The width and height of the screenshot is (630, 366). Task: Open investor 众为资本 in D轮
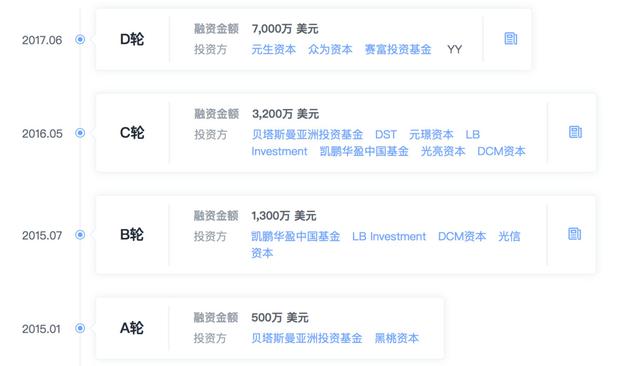[330, 49]
